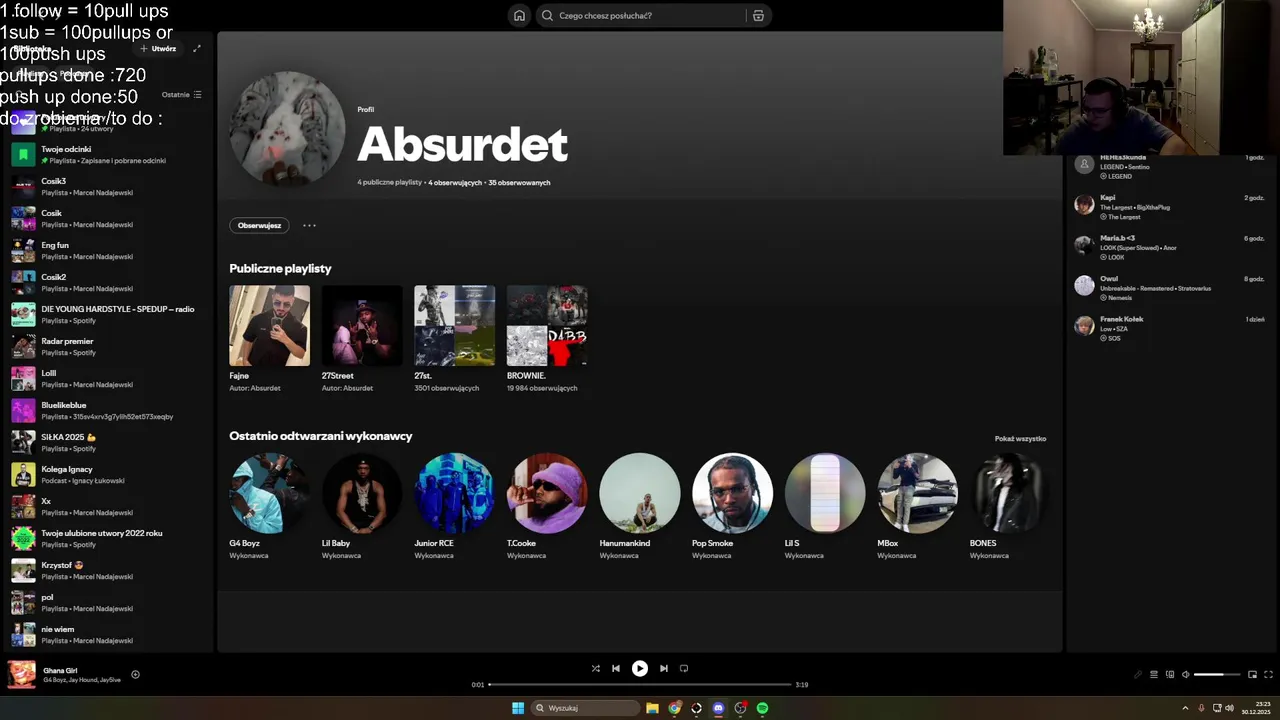Open the SIŁKA 2025 playlist

(108, 442)
